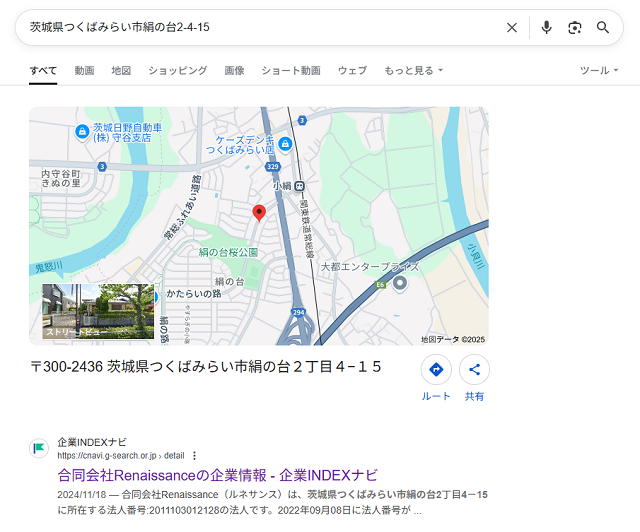Click the 大都エンタープライズ map marker
The image size is (640, 532).
coord(400,283)
